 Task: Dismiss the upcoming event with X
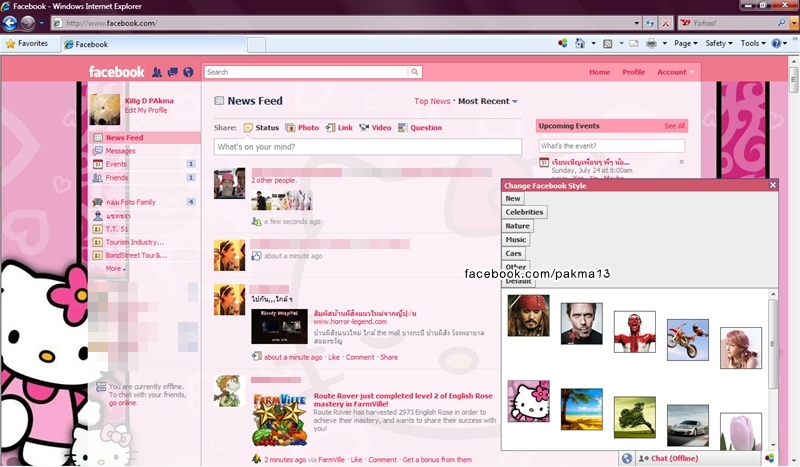point(682,162)
